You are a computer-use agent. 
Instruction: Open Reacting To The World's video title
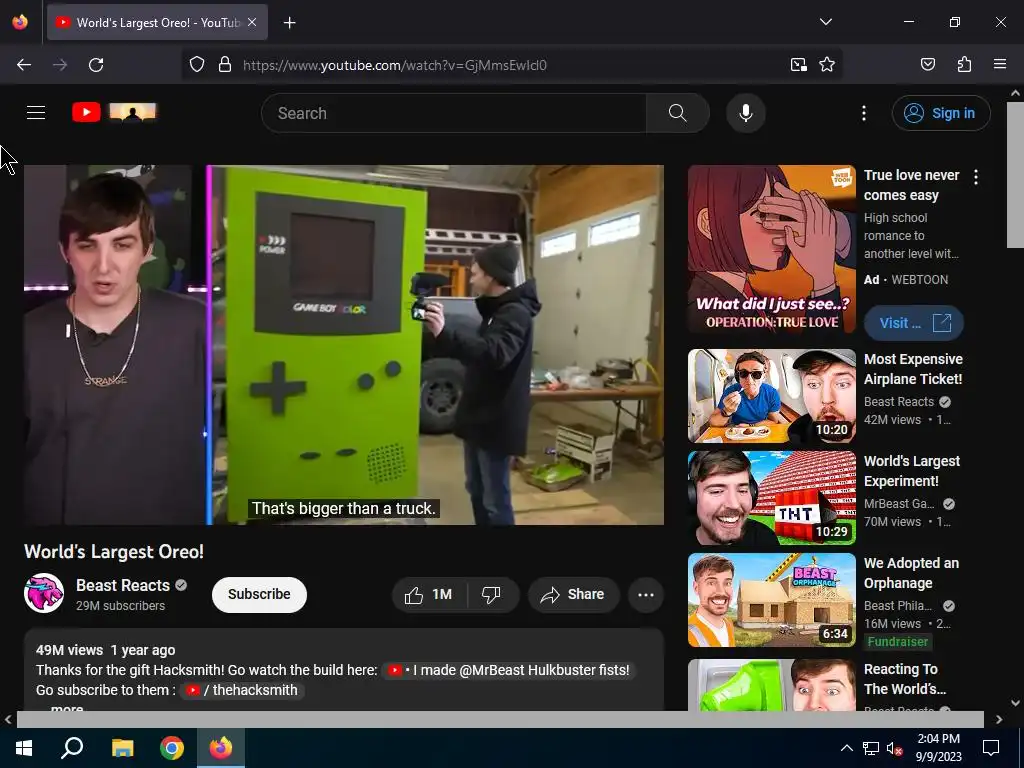tap(904, 679)
